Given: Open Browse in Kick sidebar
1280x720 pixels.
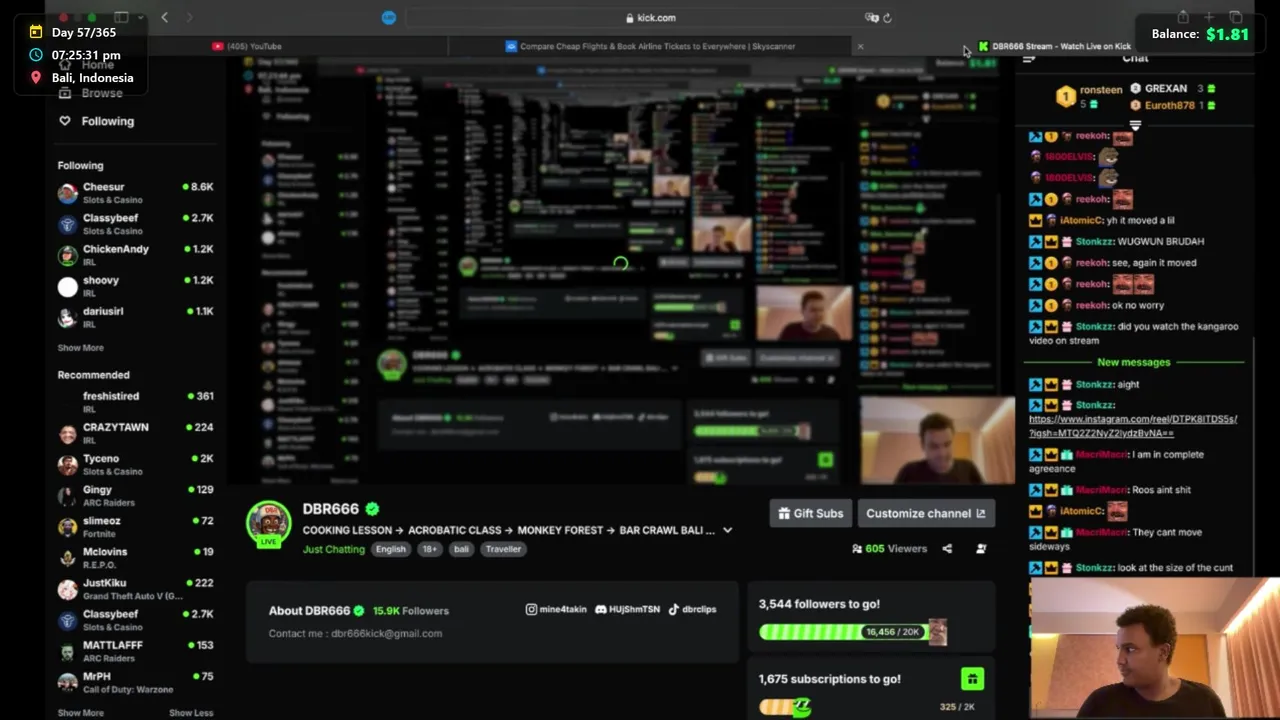Looking at the screenshot, I should coord(102,93).
